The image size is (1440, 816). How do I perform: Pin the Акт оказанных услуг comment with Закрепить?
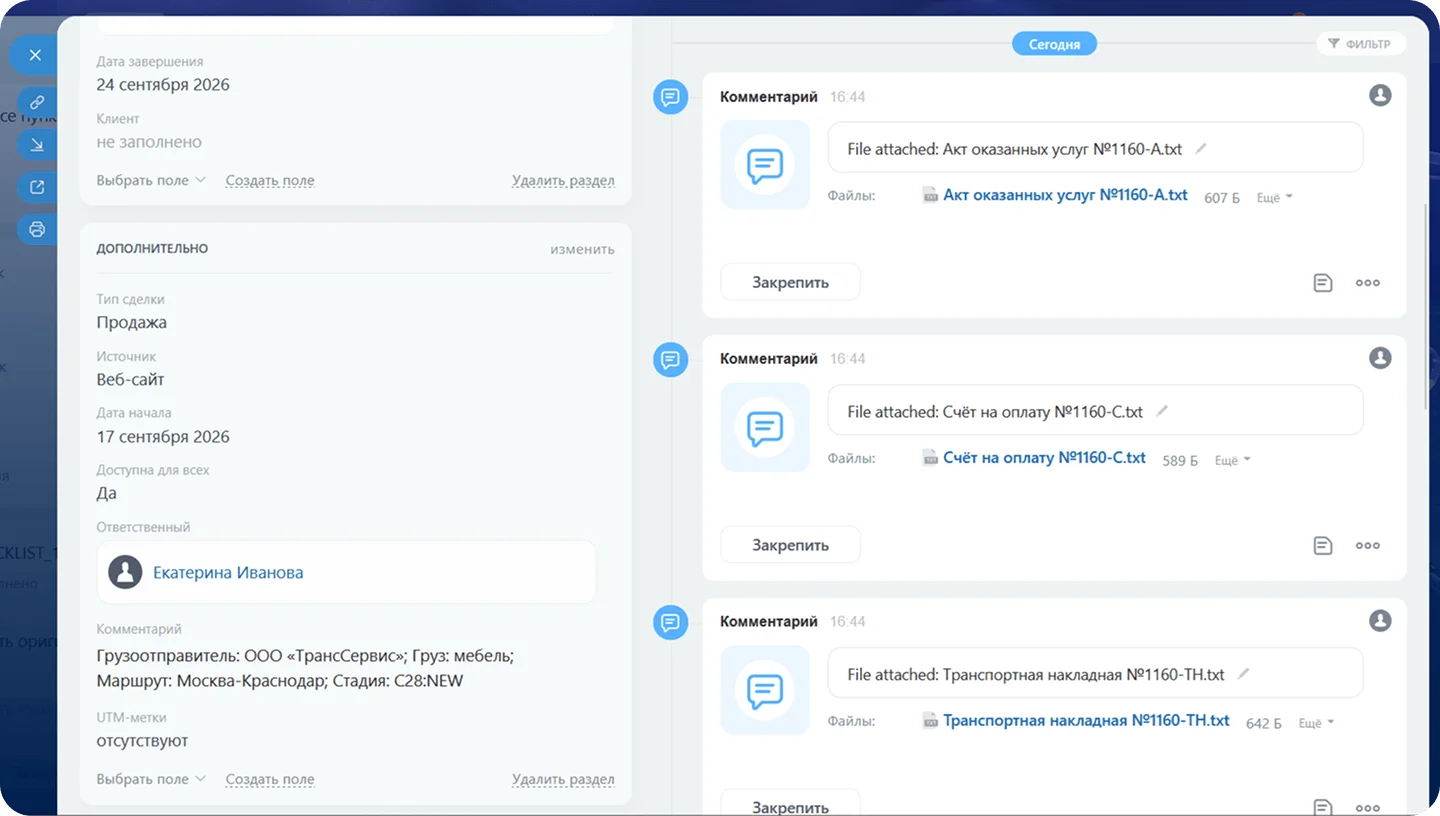click(x=790, y=283)
